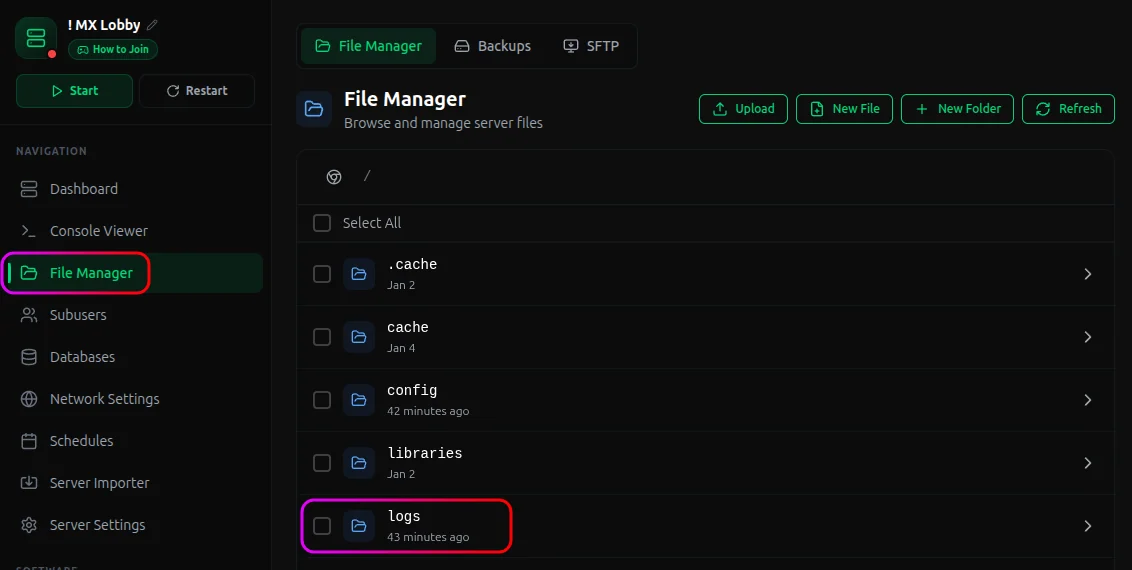
Task: Check the cache folder checkbox
Action: (322, 337)
